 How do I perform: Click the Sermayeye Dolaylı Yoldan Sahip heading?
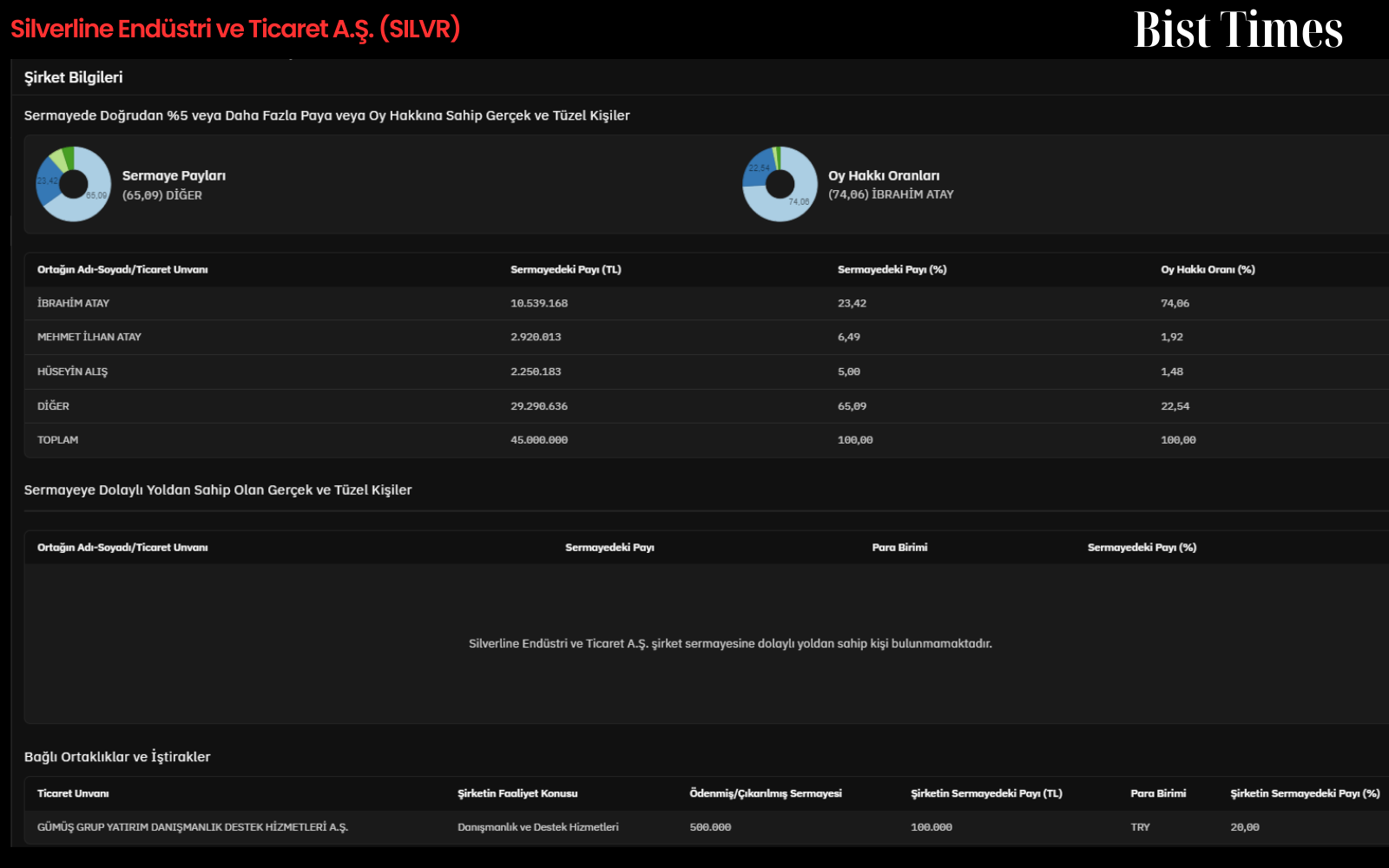pyautogui.click(x=218, y=490)
